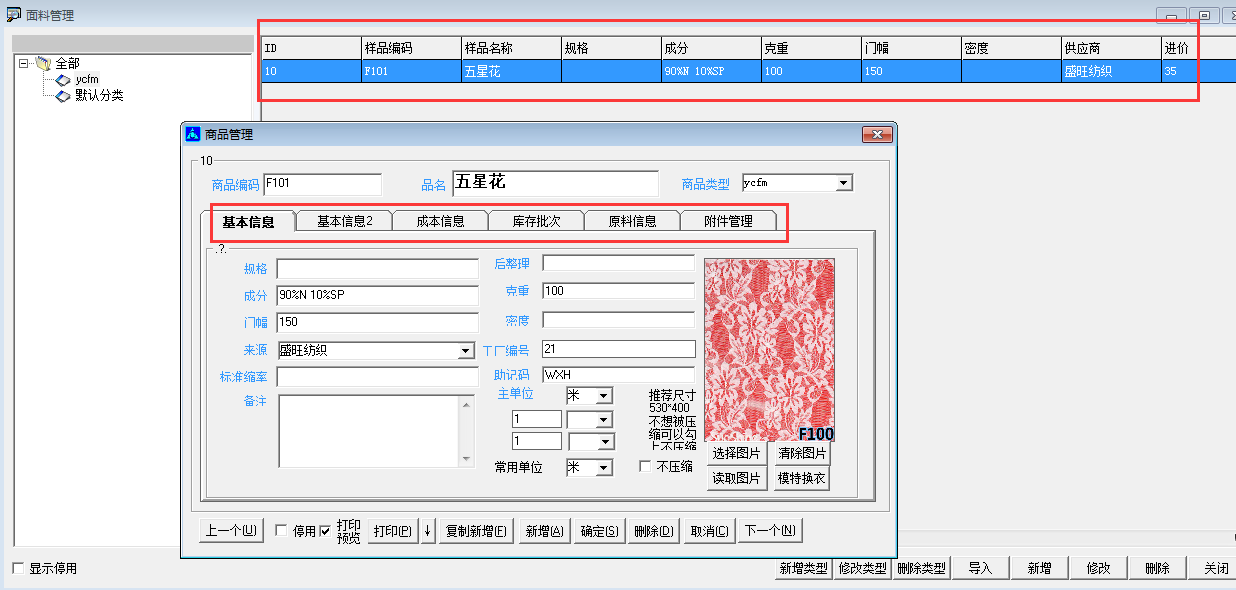Click the 供应商 column header
The image size is (1236, 590).
(x=1111, y=48)
